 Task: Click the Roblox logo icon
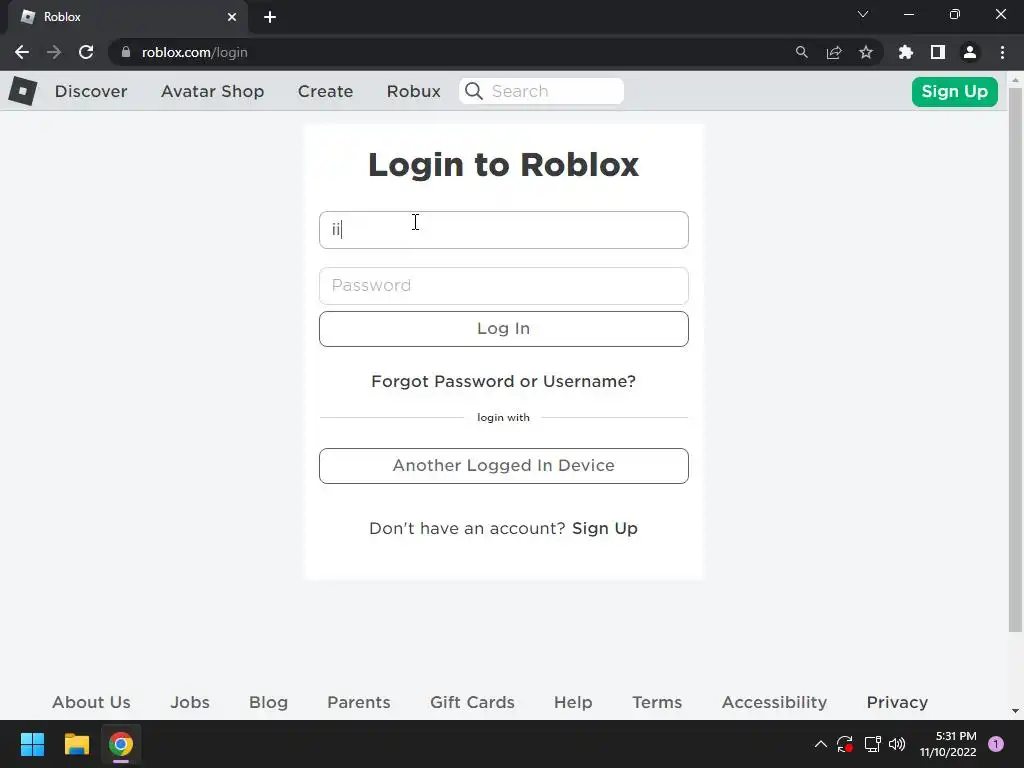coord(23,91)
